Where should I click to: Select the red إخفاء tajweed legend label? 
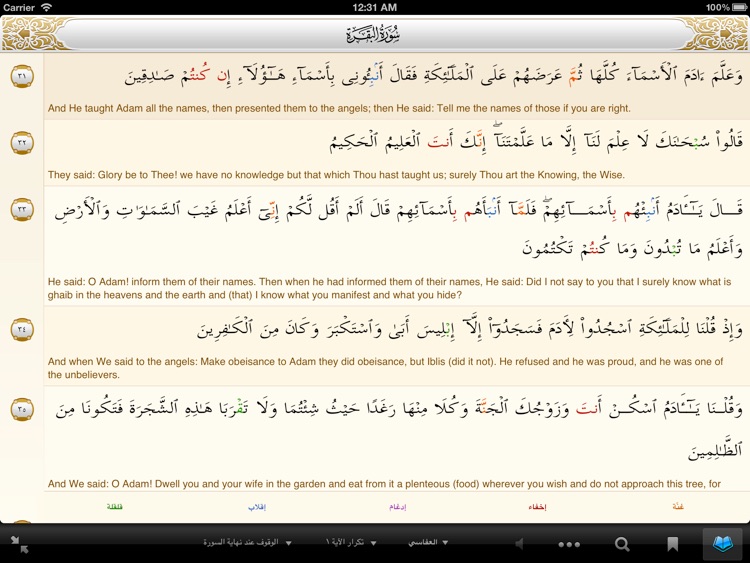537,507
